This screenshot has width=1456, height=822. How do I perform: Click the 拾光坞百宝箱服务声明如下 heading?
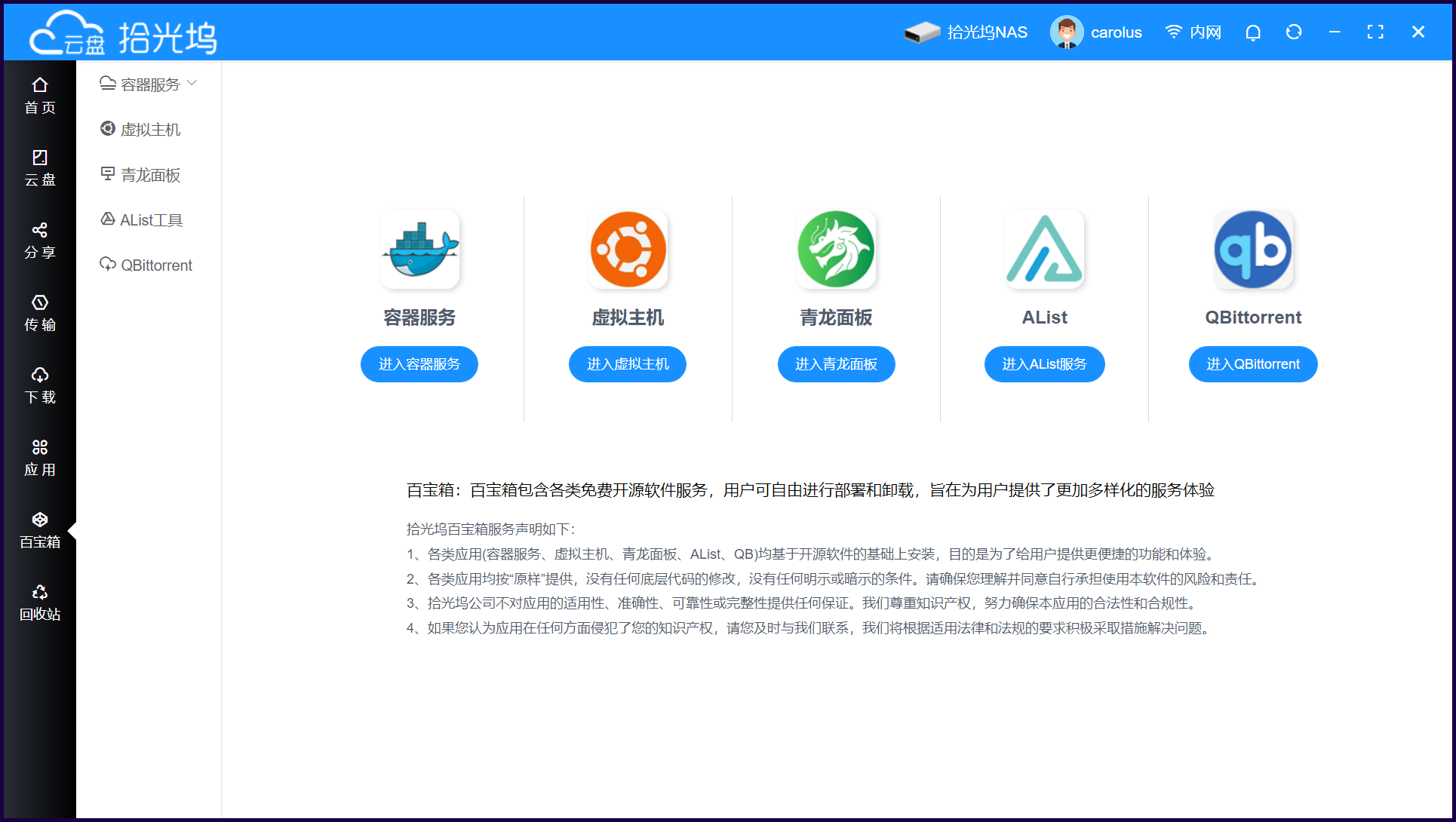491,529
